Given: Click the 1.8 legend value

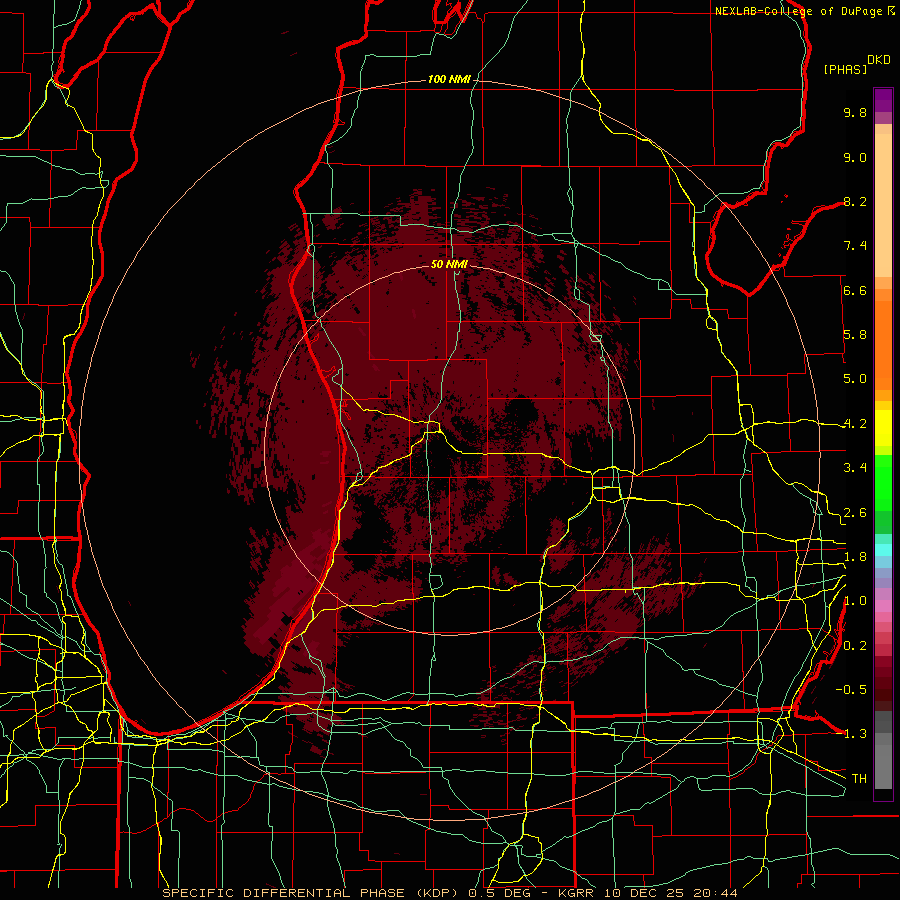Looking at the screenshot, I should (x=855, y=557).
